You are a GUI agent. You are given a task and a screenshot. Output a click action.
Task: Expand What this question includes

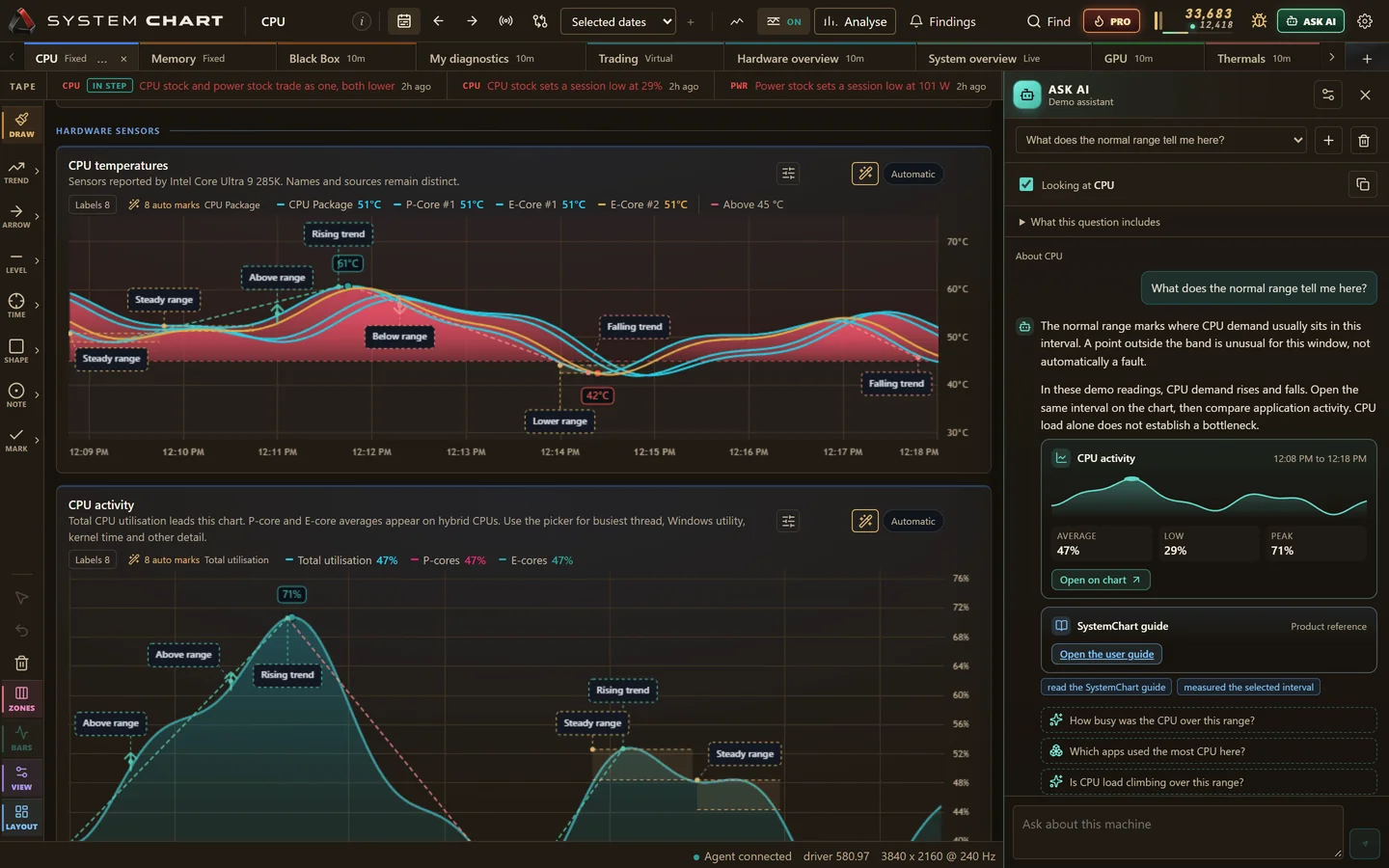(x=1090, y=222)
